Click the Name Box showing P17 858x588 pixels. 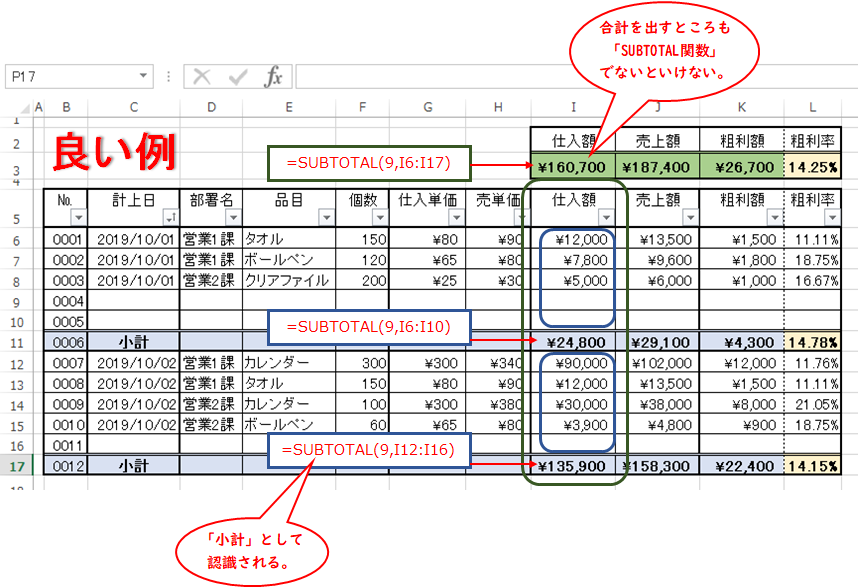[70, 77]
